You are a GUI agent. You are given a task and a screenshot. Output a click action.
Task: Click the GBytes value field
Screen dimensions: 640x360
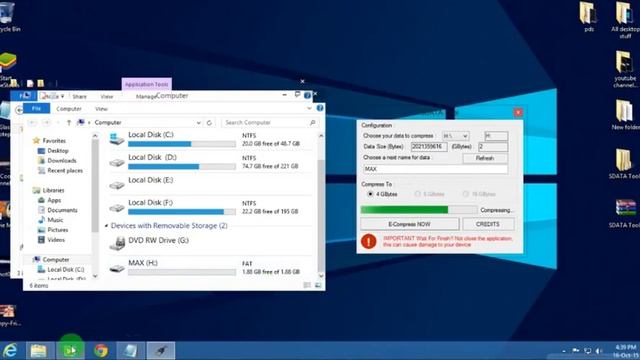[493, 147]
